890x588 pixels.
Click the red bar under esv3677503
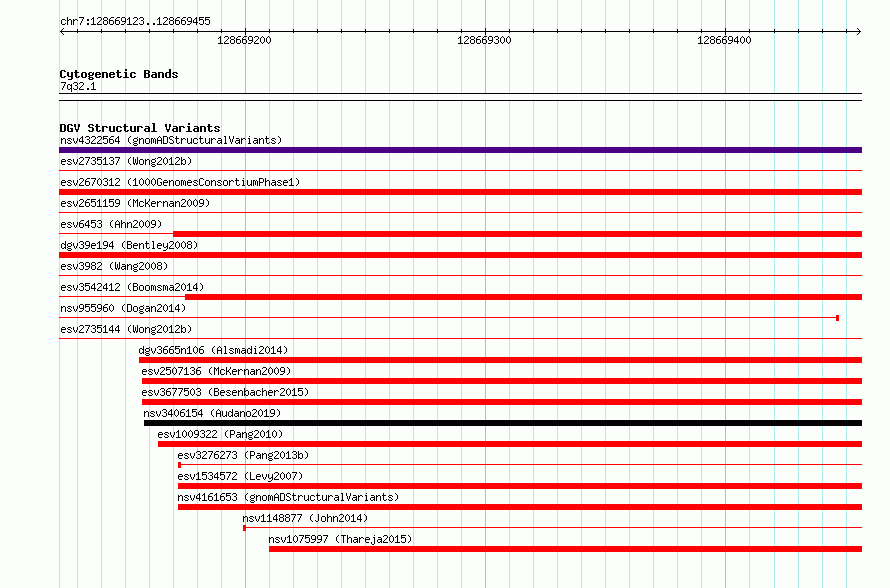(x=502, y=402)
